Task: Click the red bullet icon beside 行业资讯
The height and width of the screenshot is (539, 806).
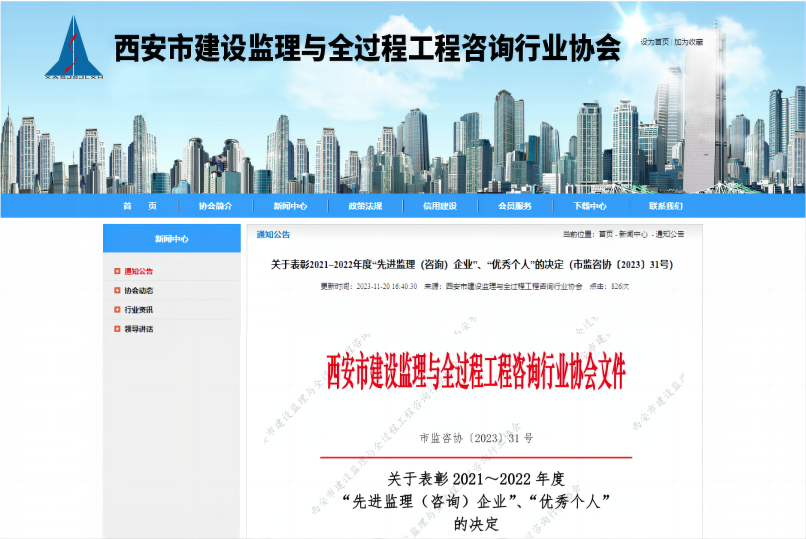Action: pyautogui.click(x=117, y=309)
